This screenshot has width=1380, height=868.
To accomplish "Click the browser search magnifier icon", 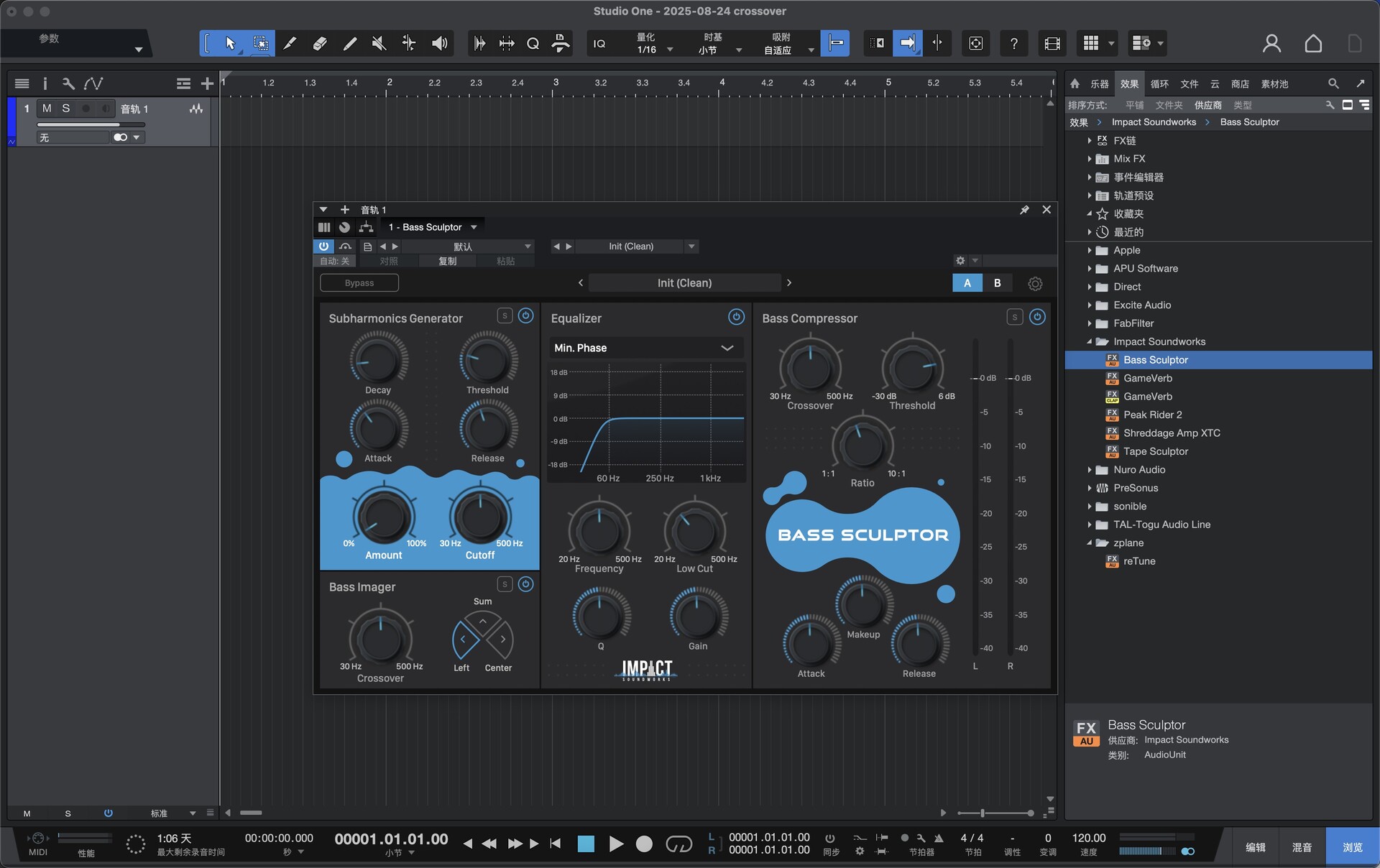I will (x=1333, y=84).
